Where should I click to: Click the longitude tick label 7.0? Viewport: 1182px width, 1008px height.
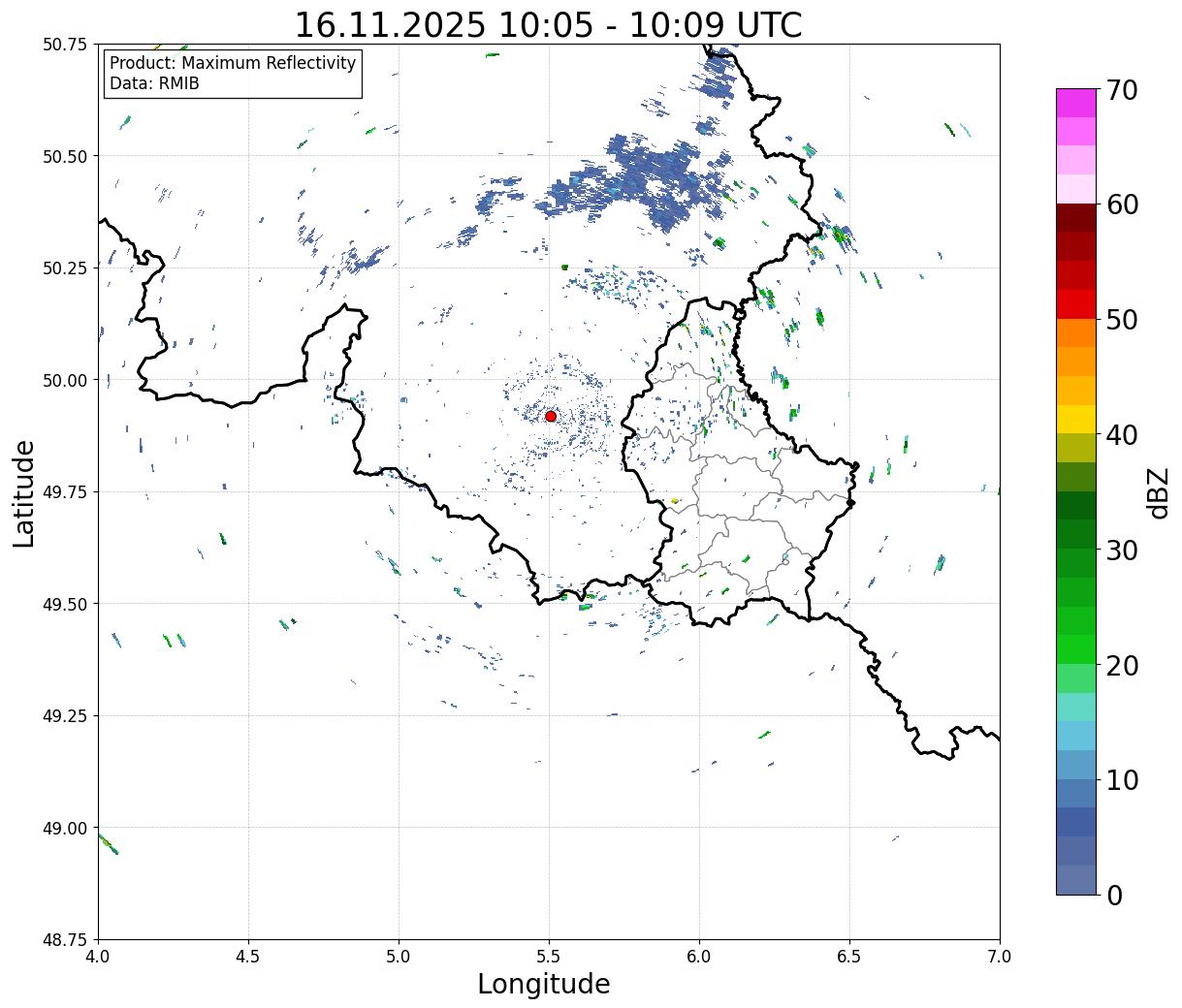coord(1000,957)
